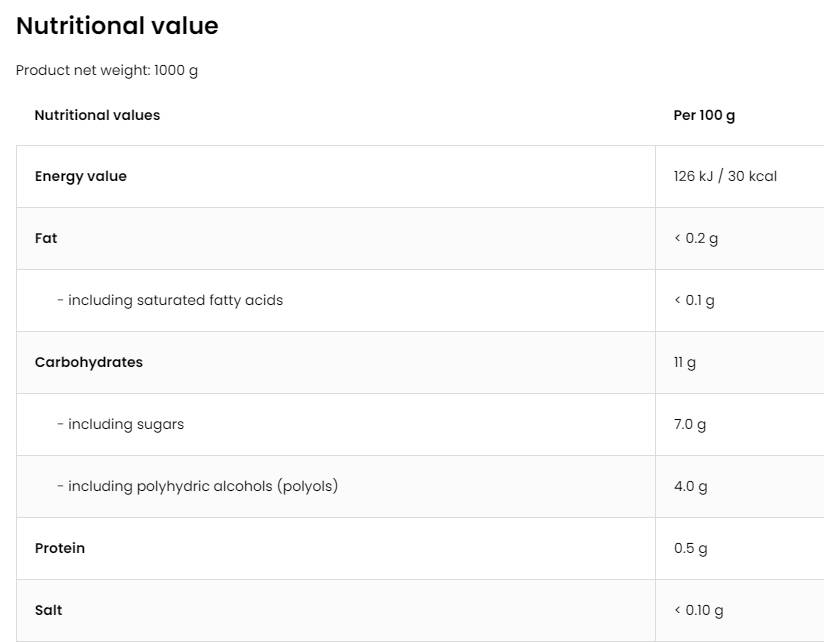This screenshot has width=824, height=642.
Task: Select the 7.0 g sugars value
Action: click(x=690, y=424)
